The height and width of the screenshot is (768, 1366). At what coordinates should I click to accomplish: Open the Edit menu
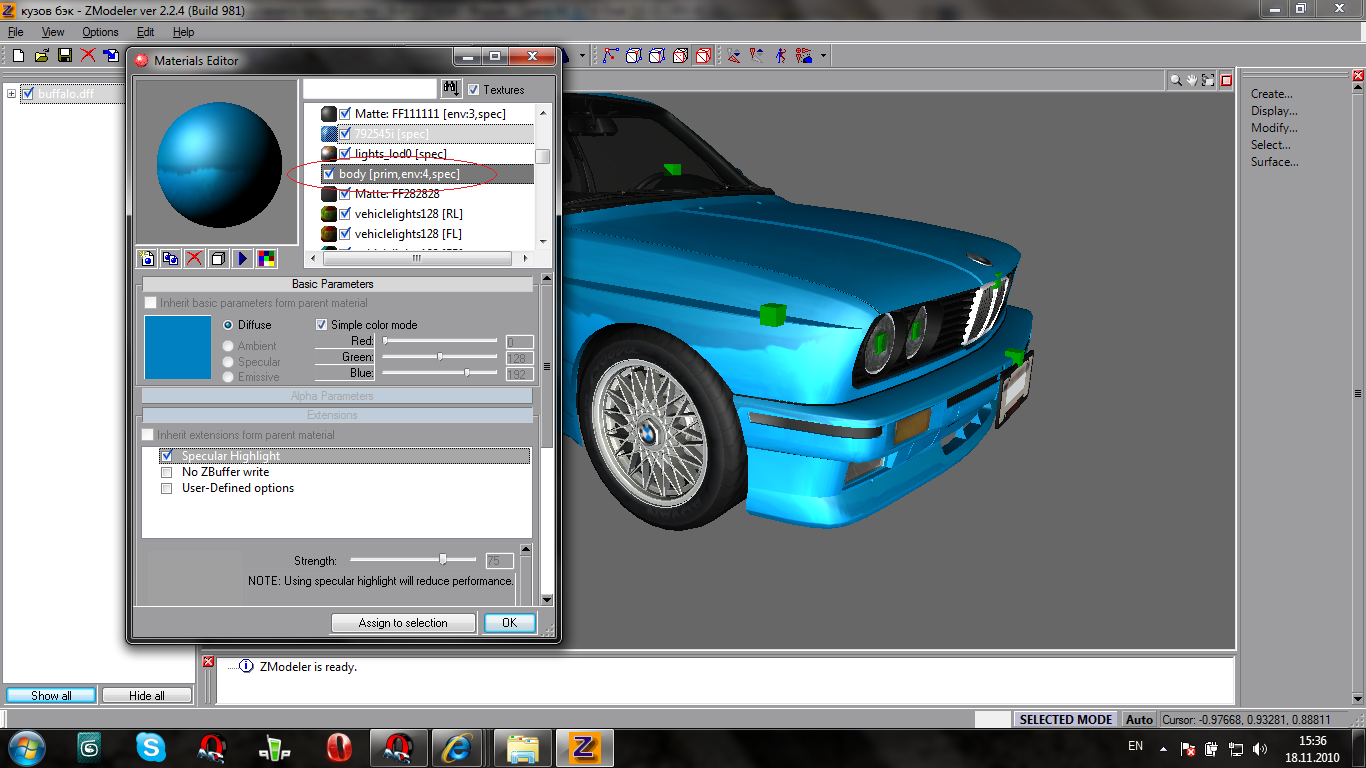(145, 32)
